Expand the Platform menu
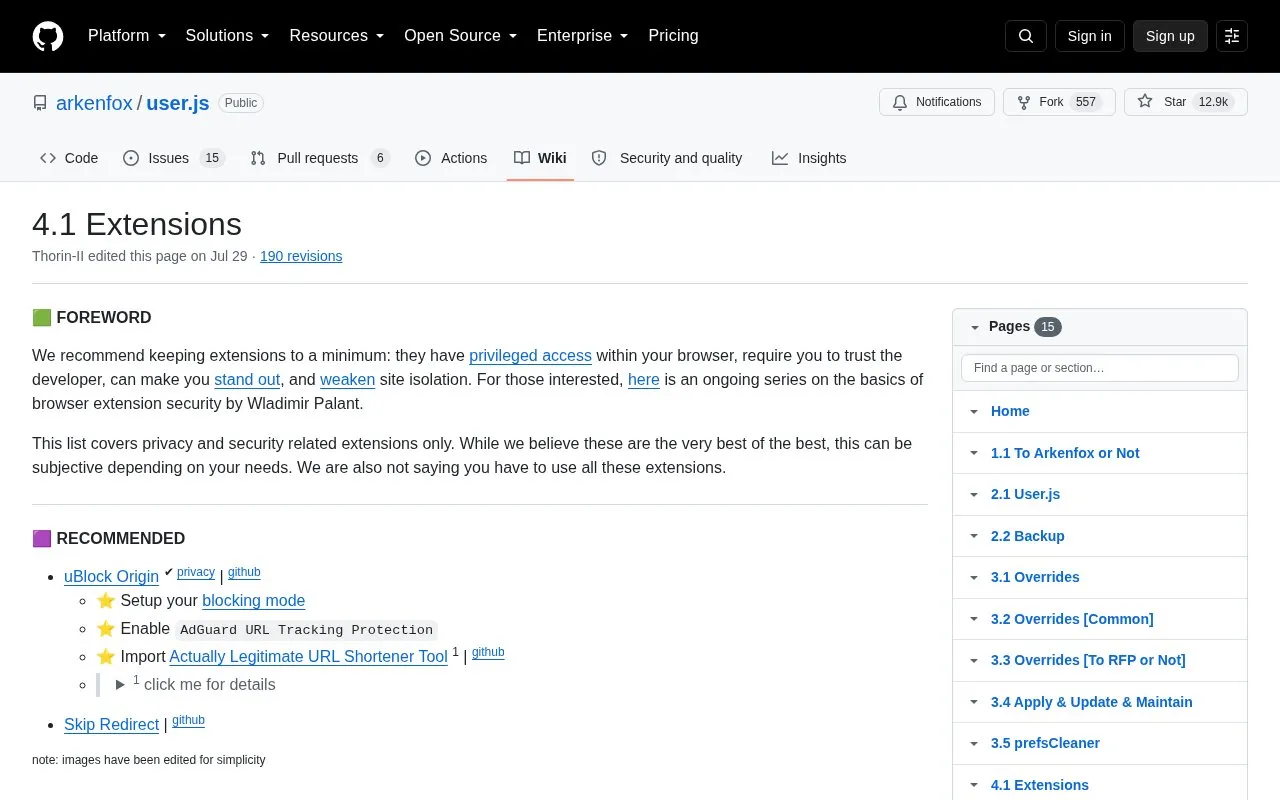 [127, 36]
